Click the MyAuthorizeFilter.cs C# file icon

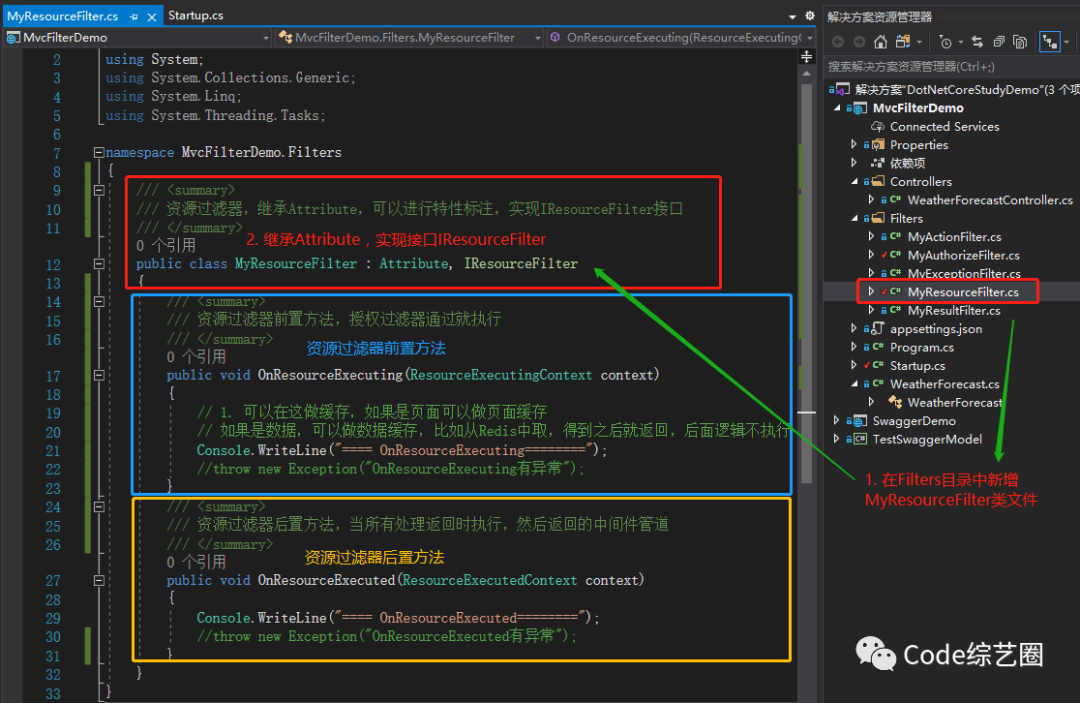(x=895, y=255)
